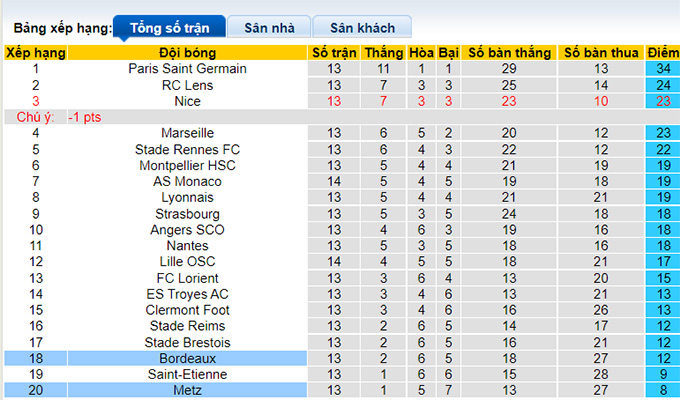This screenshot has height=400, width=680.
Task: Click the Lyonnais team name
Action: point(187,197)
